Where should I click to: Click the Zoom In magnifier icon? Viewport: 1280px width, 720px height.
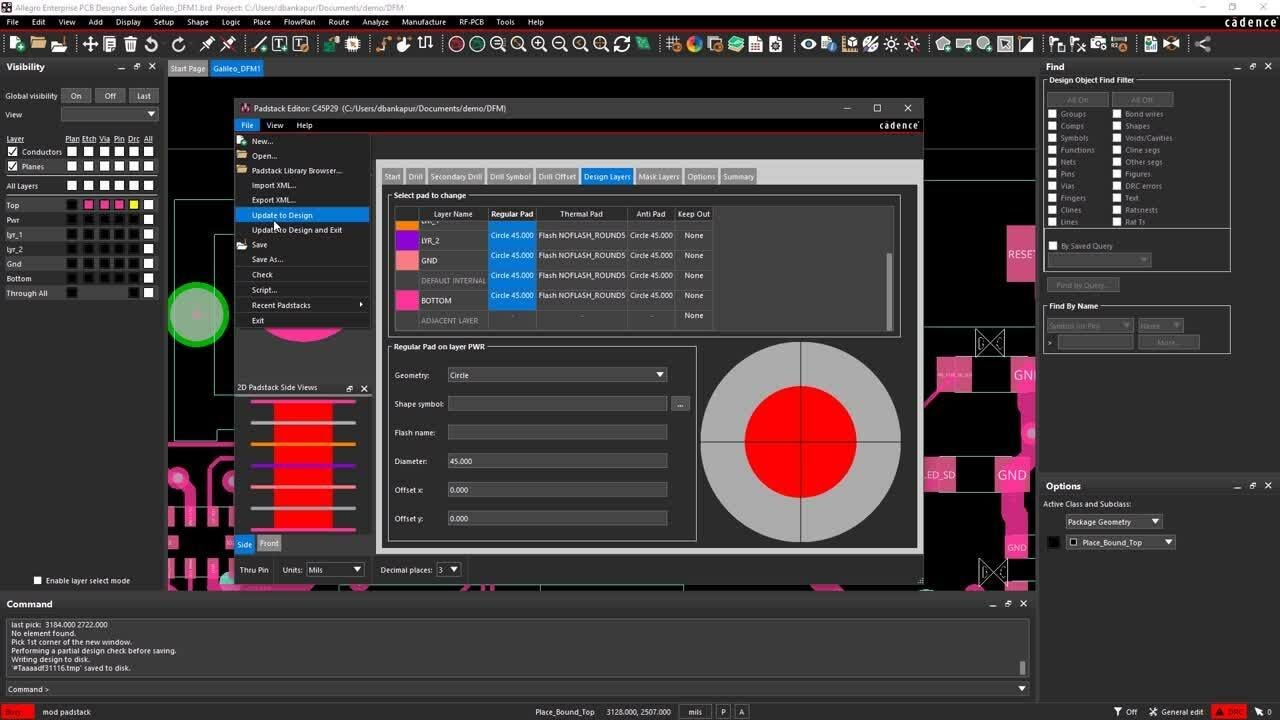(539, 44)
